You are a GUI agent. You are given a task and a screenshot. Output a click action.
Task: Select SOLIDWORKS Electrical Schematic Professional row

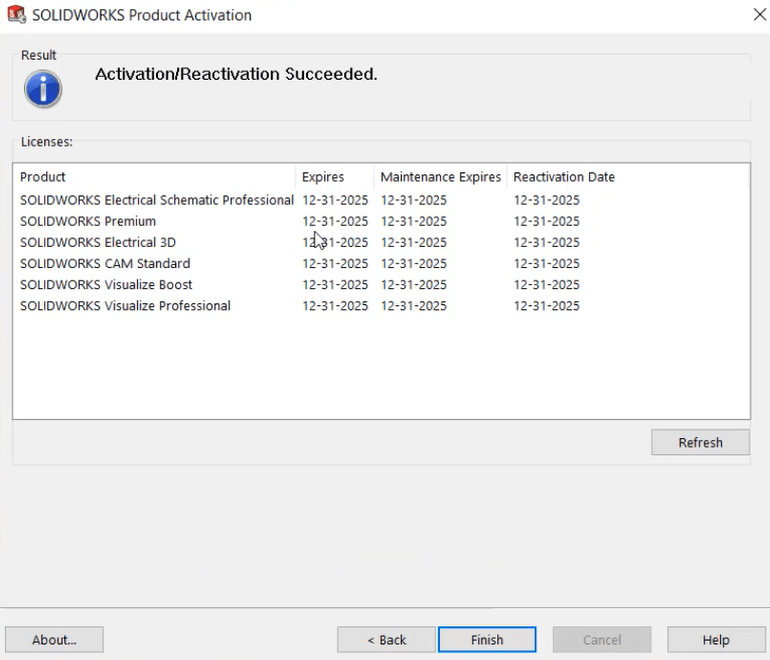point(157,200)
